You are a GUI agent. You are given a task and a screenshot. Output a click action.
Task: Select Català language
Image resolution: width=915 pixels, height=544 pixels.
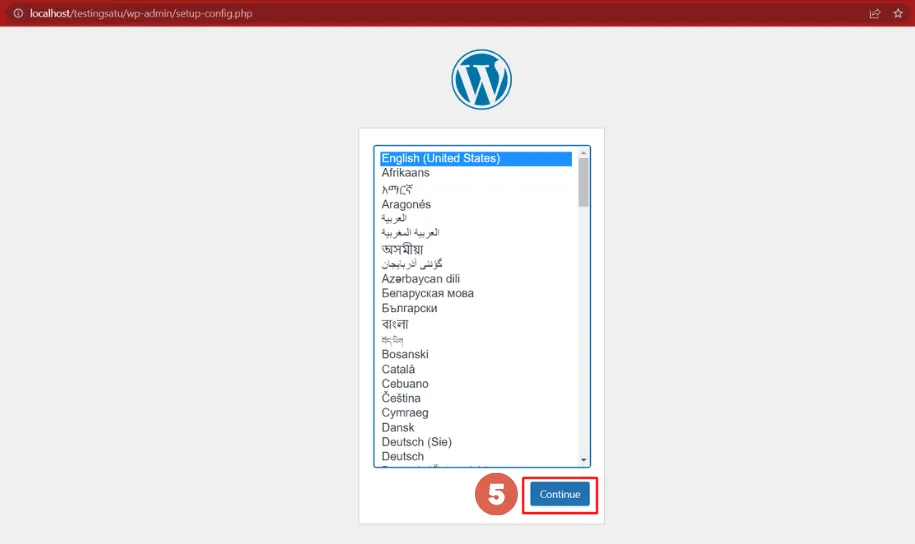[476, 369]
